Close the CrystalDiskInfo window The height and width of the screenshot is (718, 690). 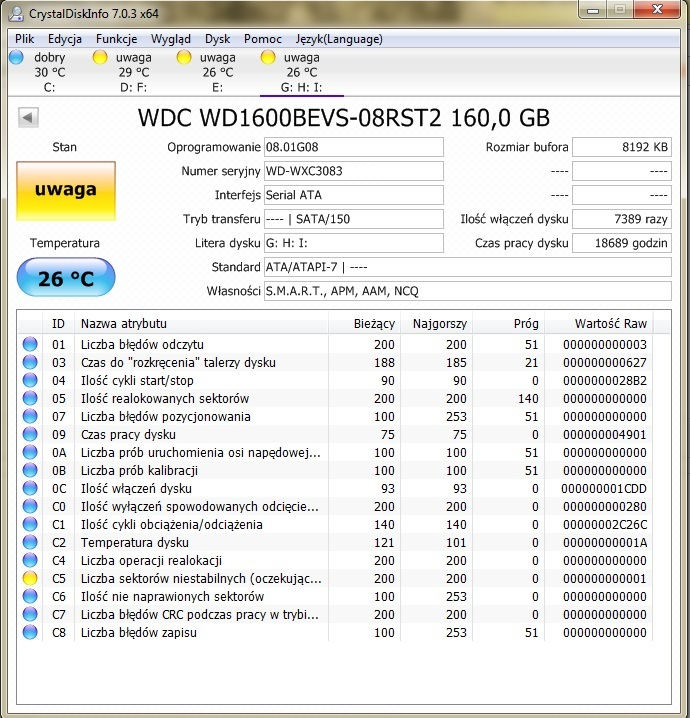[x=658, y=10]
